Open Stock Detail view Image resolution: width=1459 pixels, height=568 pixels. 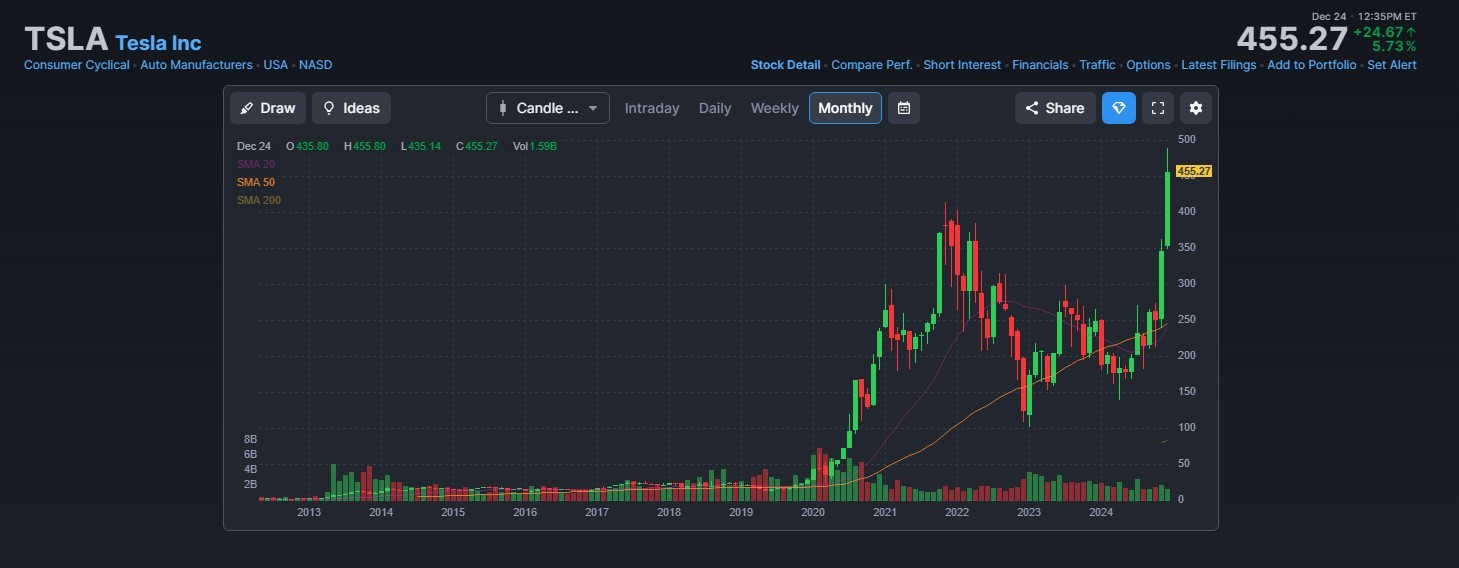coord(785,65)
